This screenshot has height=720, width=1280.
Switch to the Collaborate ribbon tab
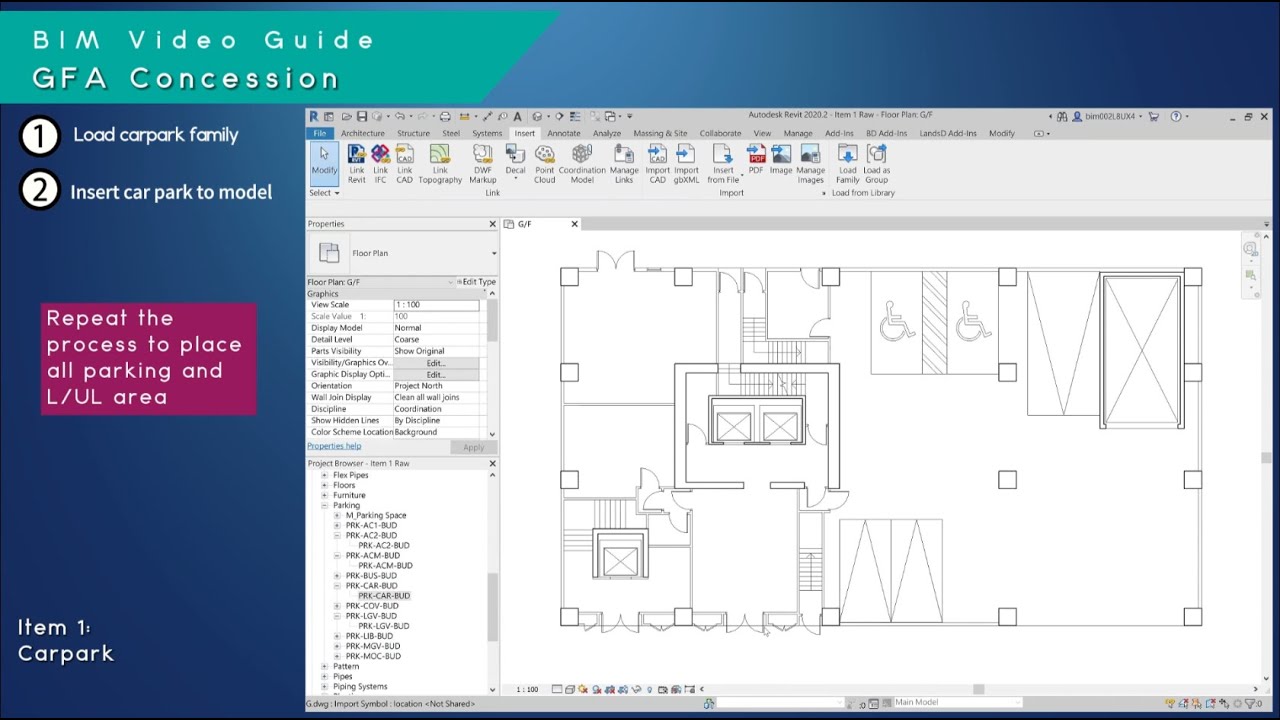(720, 133)
